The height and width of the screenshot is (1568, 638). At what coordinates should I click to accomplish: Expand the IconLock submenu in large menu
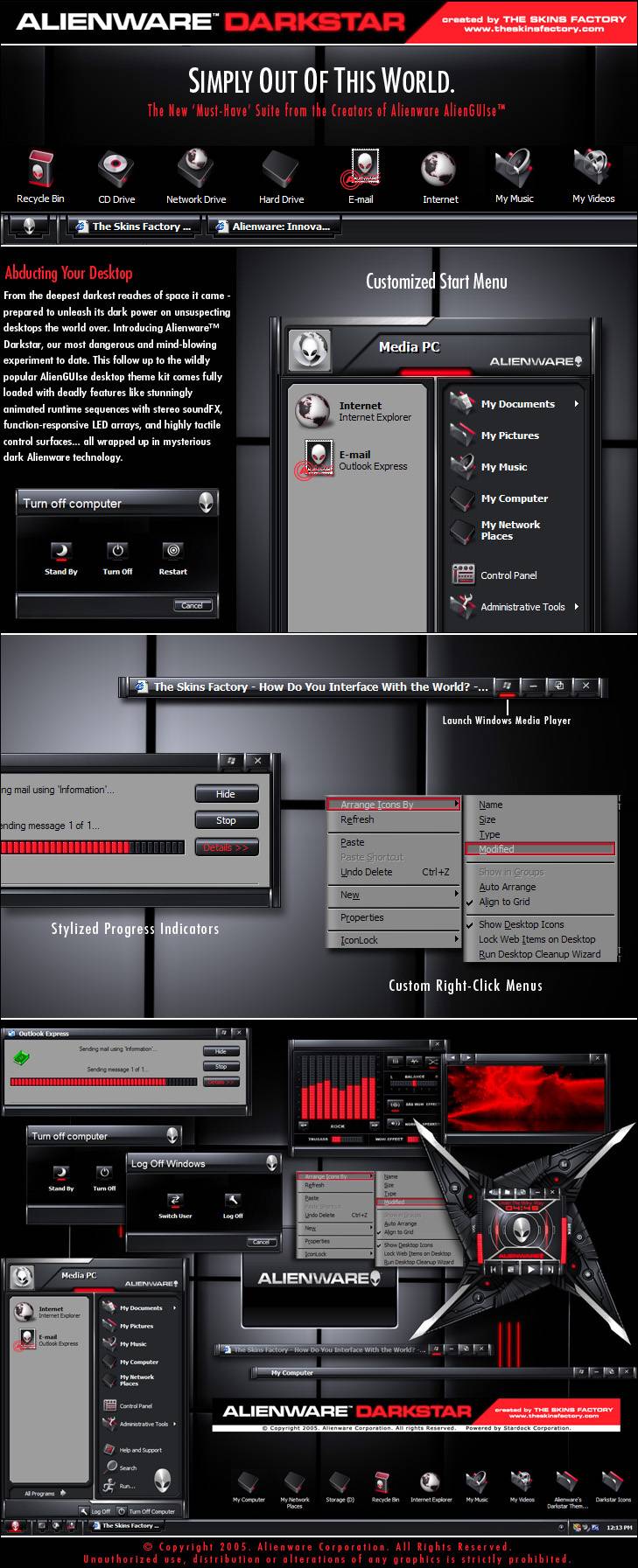coord(393,940)
